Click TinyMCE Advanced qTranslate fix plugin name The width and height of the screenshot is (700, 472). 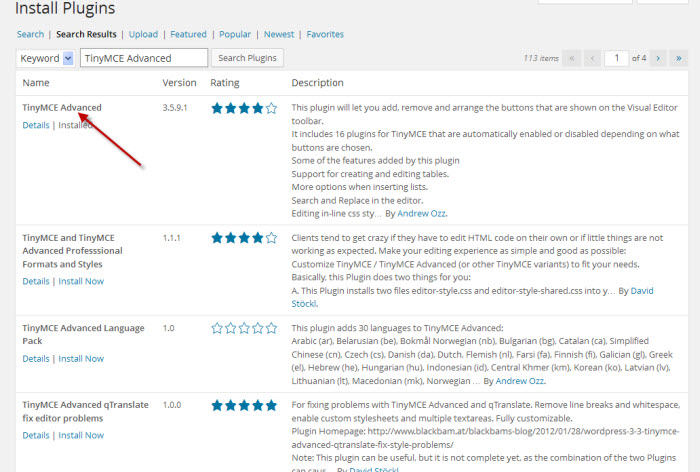[x=85, y=411]
